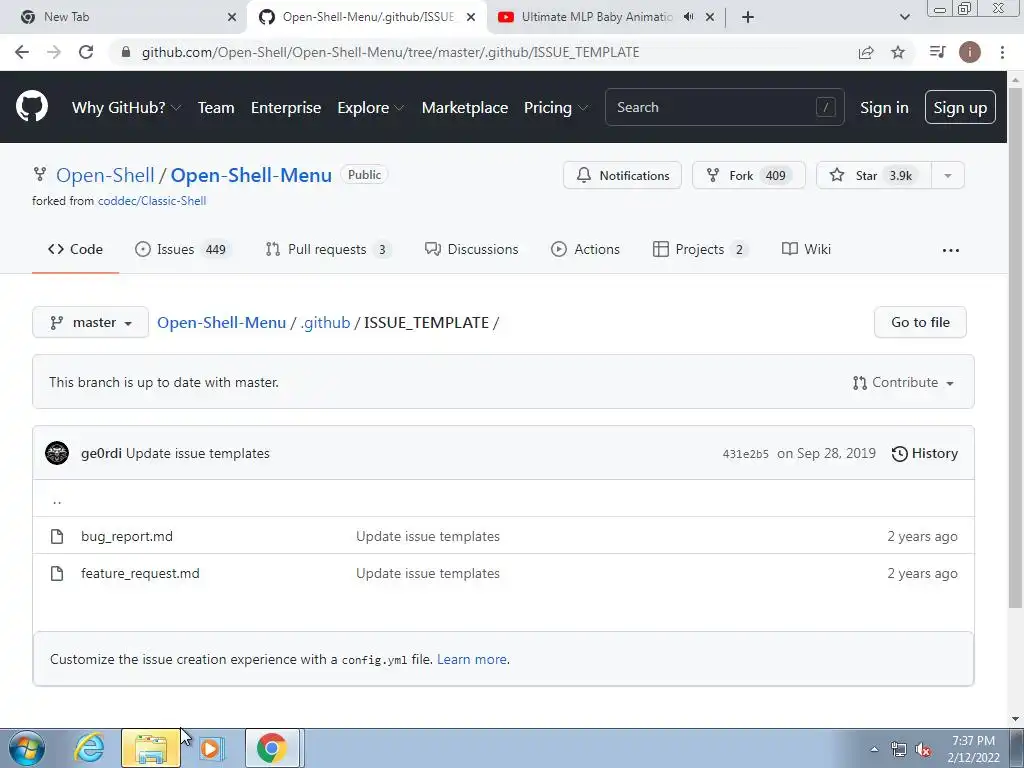Show hidden tray icons arrow
1024x768 pixels.
tap(874, 749)
